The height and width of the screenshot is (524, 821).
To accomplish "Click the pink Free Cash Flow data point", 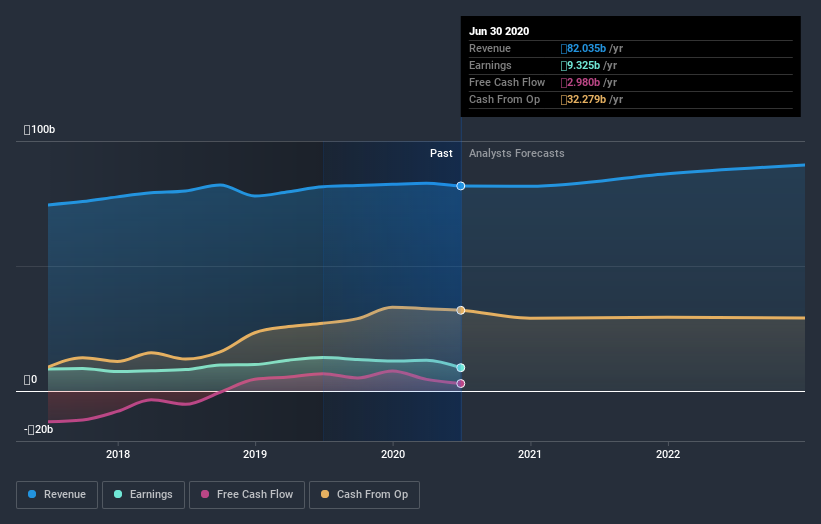I will pyautogui.click(x=461, y=384).
